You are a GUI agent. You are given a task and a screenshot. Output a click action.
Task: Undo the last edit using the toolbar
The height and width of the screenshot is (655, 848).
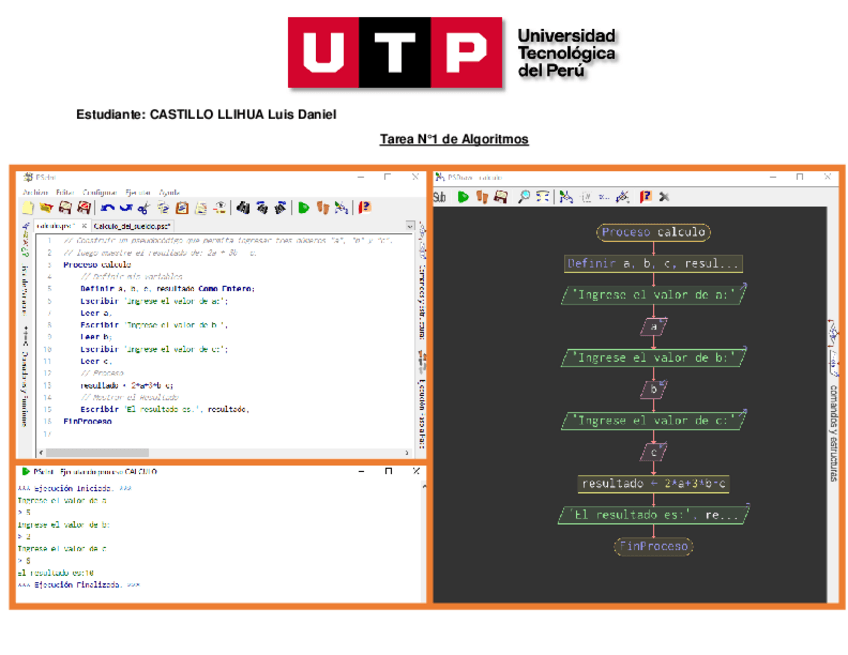point(106,208)
